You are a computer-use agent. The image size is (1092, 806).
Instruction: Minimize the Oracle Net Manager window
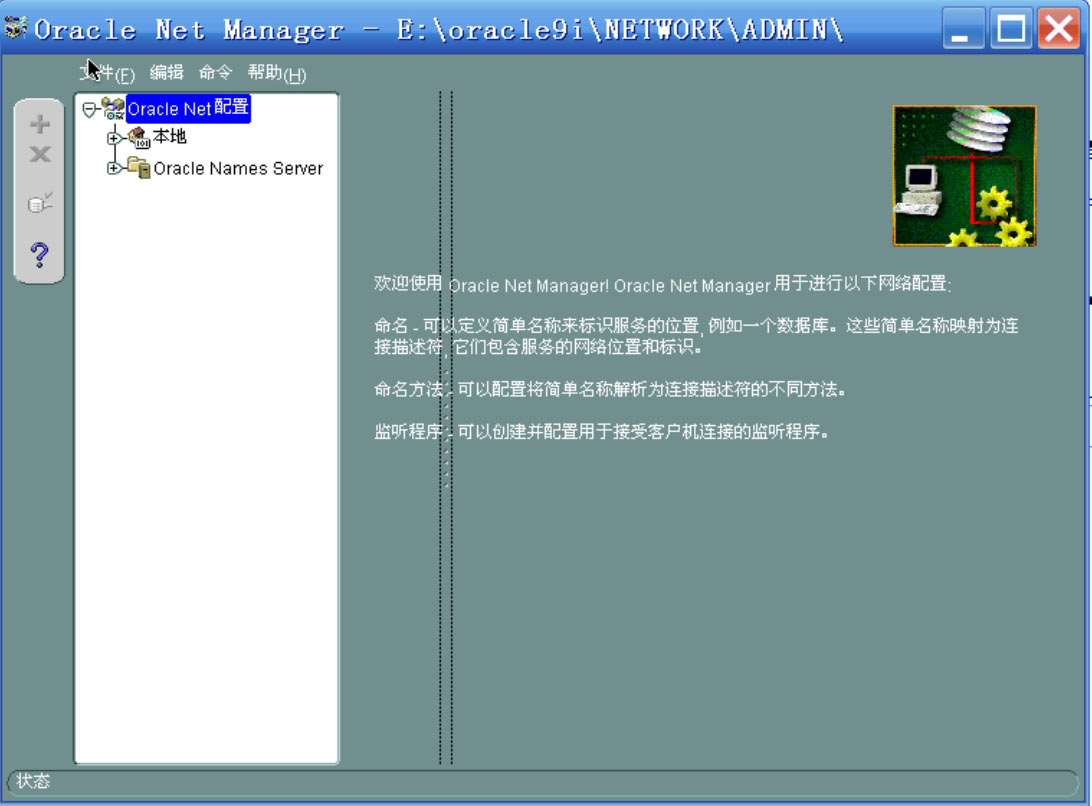963,28
